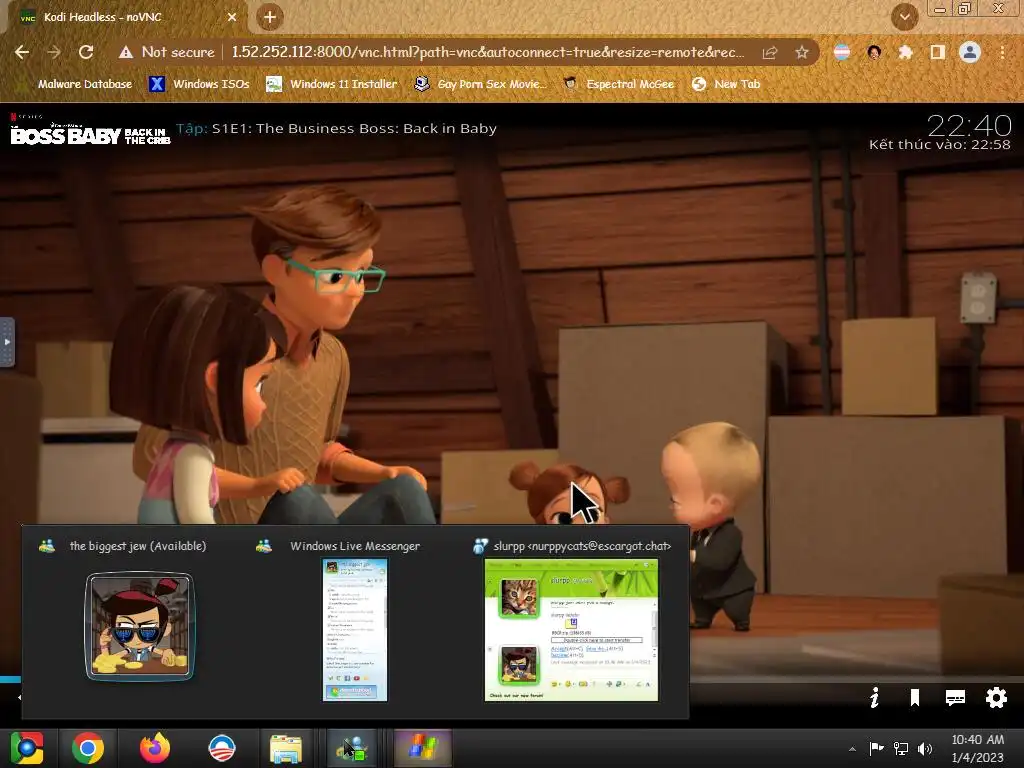Image resolution: width=1024 pixels, height=768 pixels.
Task: Open a new browser tab
Action: [270, 17]
